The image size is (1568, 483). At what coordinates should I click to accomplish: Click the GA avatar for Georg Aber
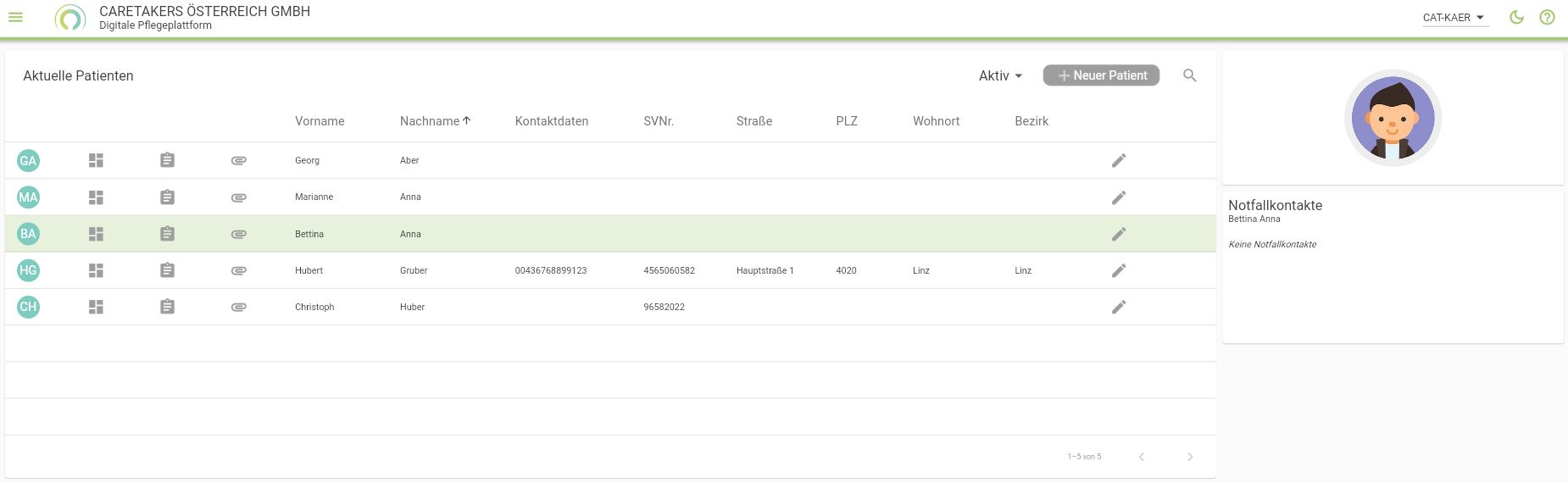[x=28, y=160]
